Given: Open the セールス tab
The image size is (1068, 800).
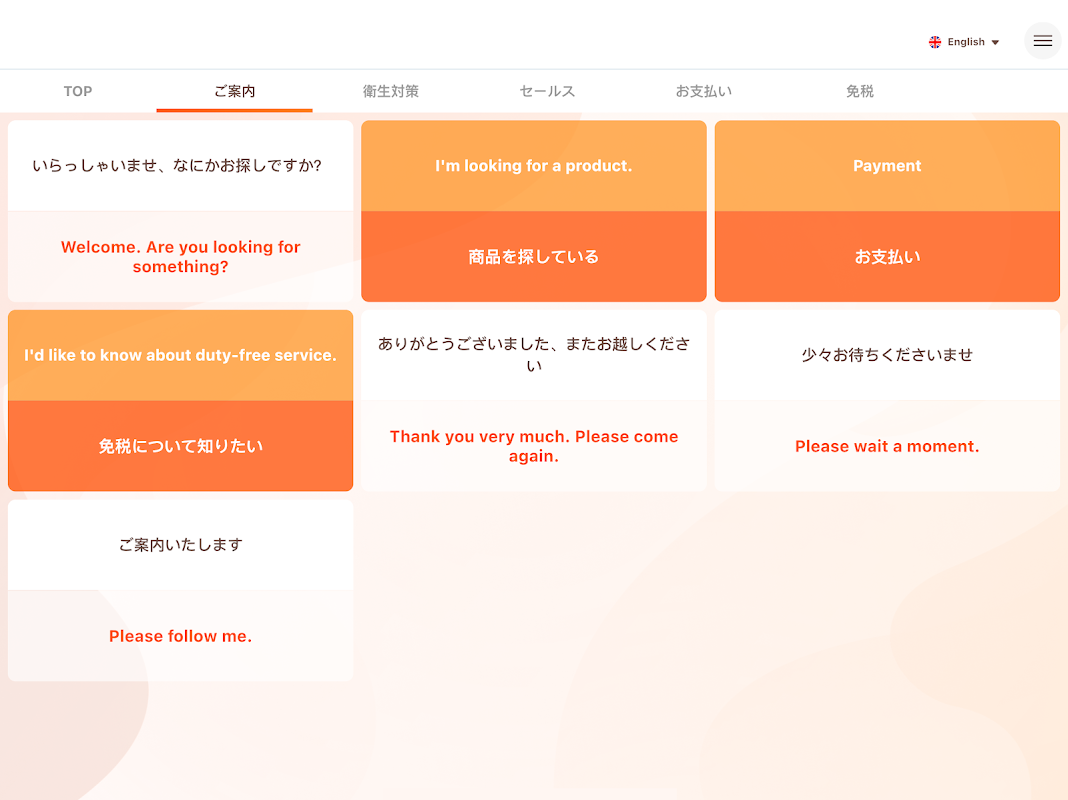Looking at the screenshot, I should pos(547,91).
